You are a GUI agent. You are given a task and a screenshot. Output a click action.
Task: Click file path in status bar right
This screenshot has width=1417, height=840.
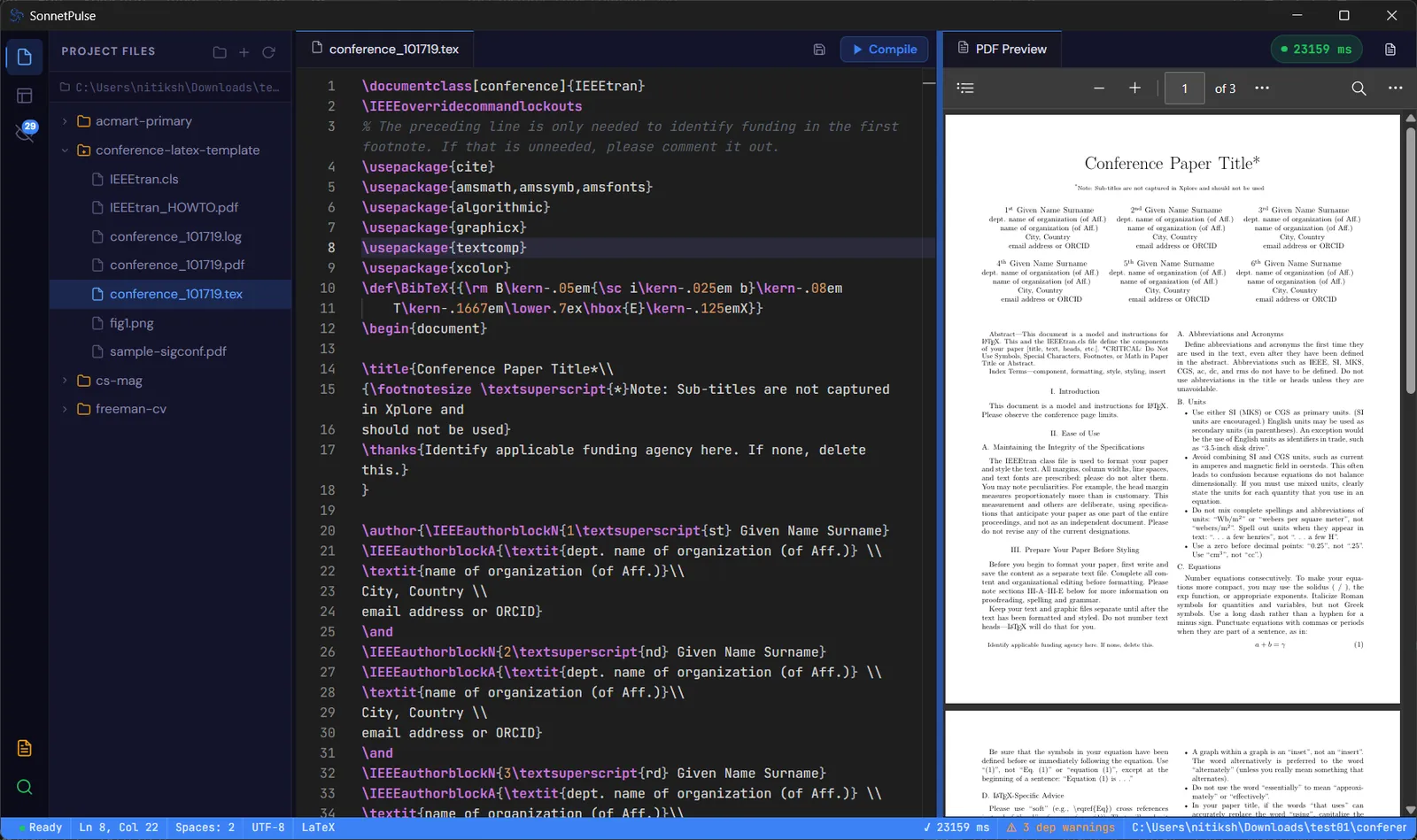pos(1269,828)
